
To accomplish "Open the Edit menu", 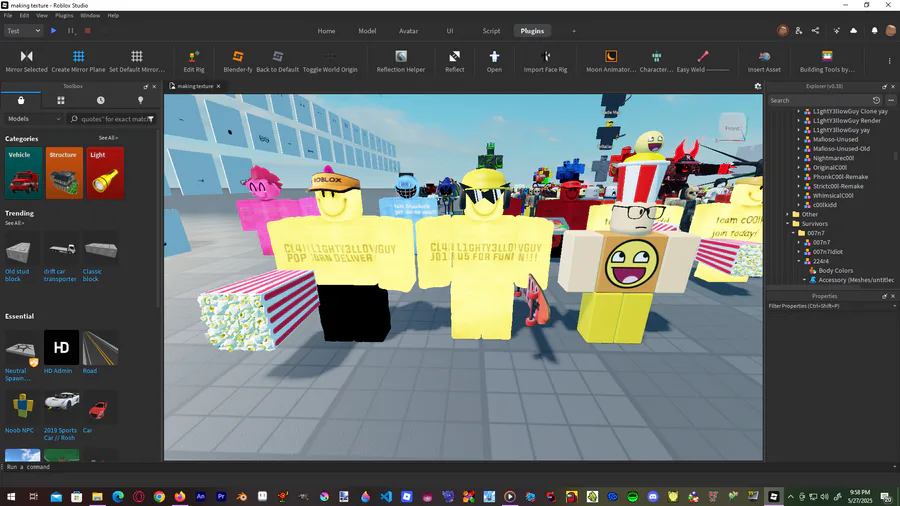I will (24, 15).
